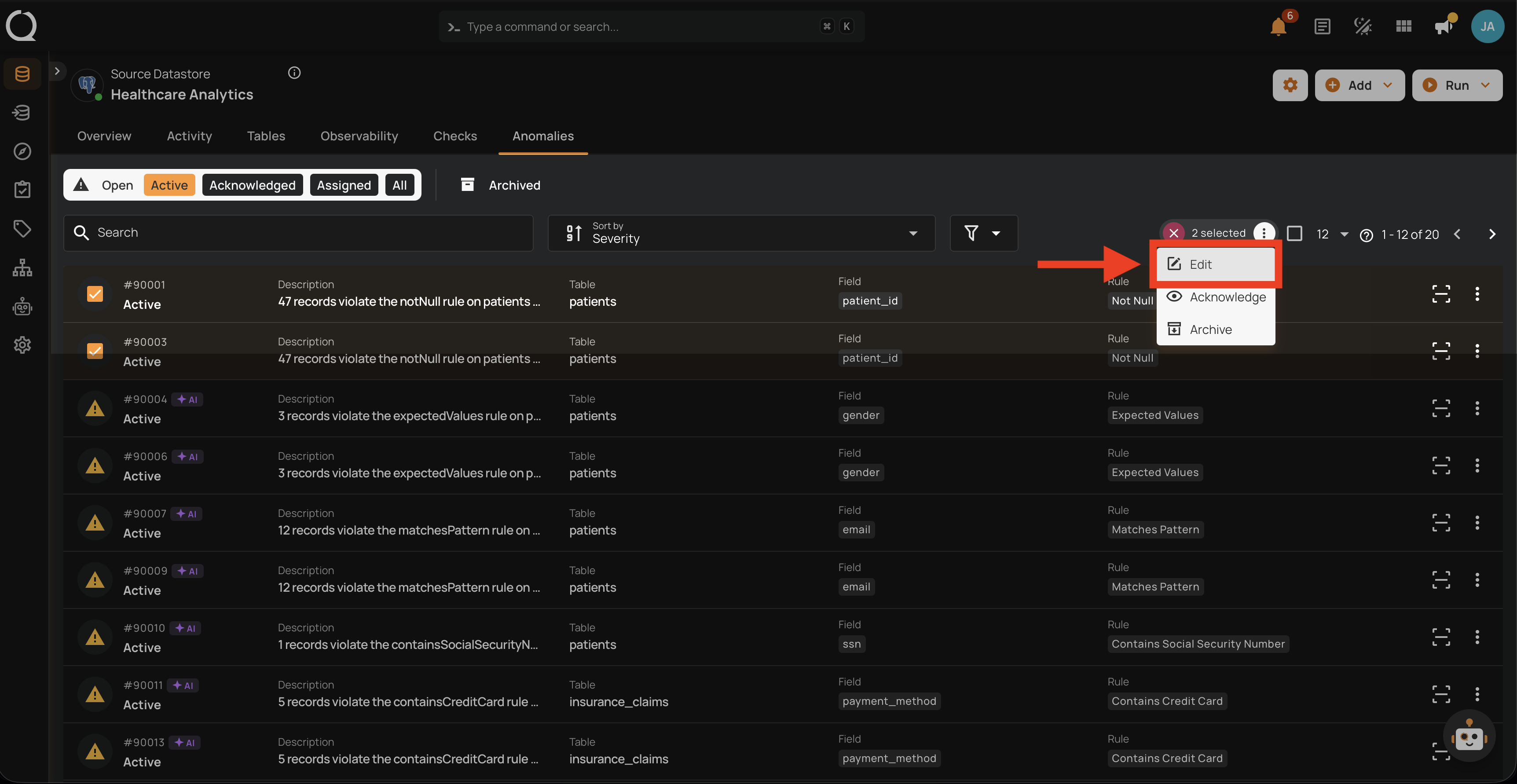The height and width of the screenshot is (784, 1517).
Task: Switch to the Checks tab
Action: [454, 136]
